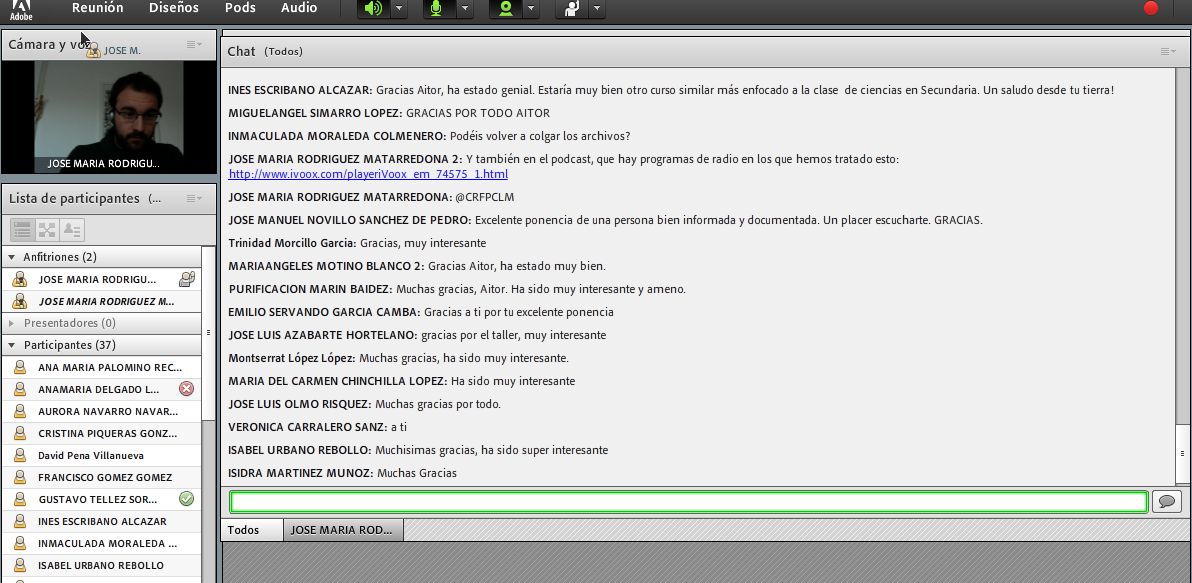Click the red disagree icon next to ANAMARIA DELGADO
The width and height of the screenshot is (1192, 583).
pyautogui.click(x=186, y=388)
